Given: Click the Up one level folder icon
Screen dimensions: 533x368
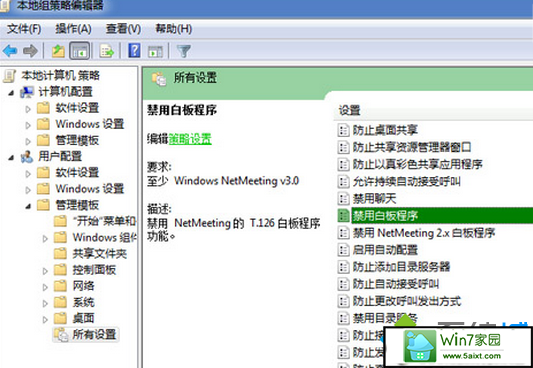Looking at the screenshot, I should pyautogui.click(x=58, y=51).
